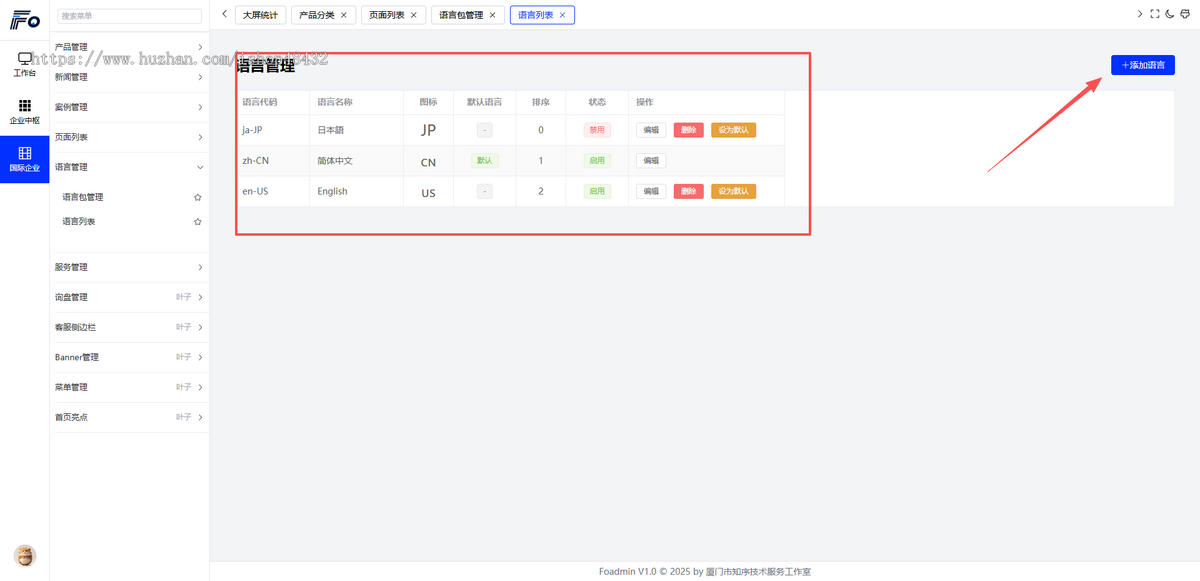
Task: Switch to the 语言包管理 tab
Action: point(460,15)
